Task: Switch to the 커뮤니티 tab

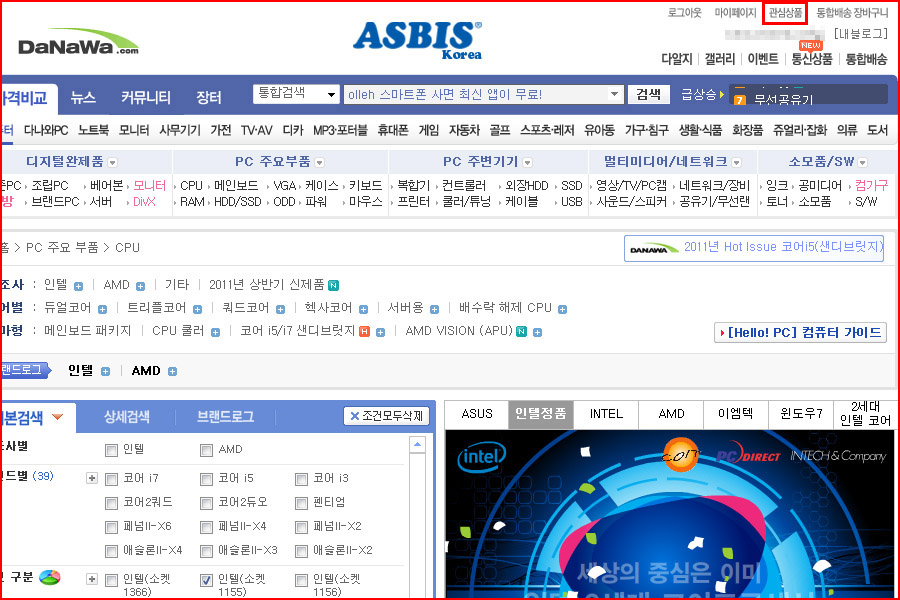Action: click(145, 98)
